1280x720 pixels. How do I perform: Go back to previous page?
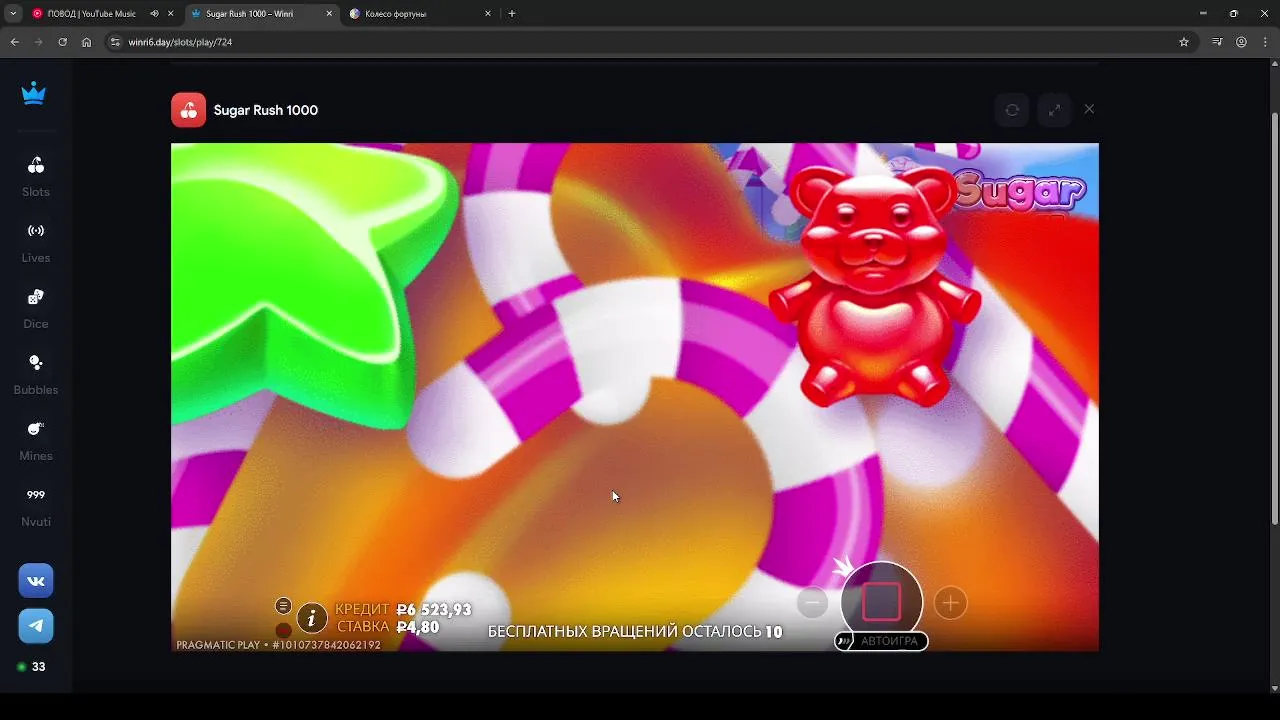coord(14,42)
